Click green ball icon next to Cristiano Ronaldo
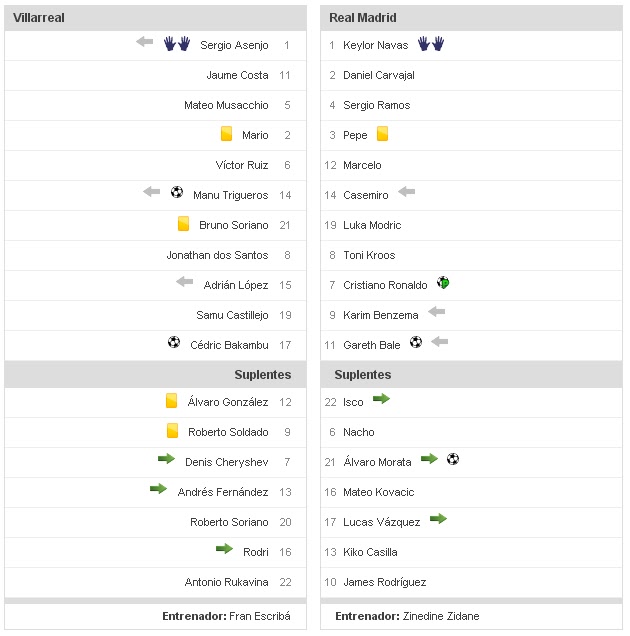 coord(443,283)
